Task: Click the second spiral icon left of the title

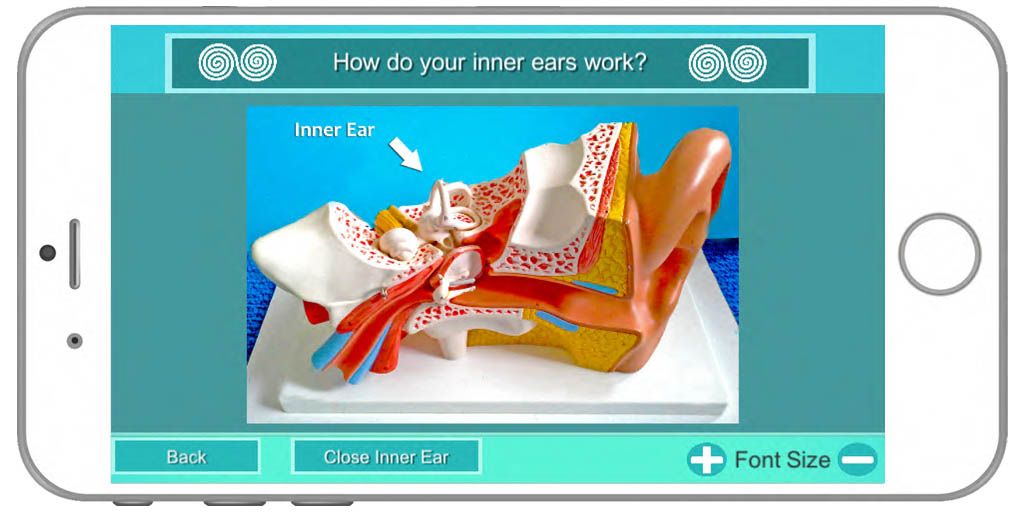Action: pos(257,62)
